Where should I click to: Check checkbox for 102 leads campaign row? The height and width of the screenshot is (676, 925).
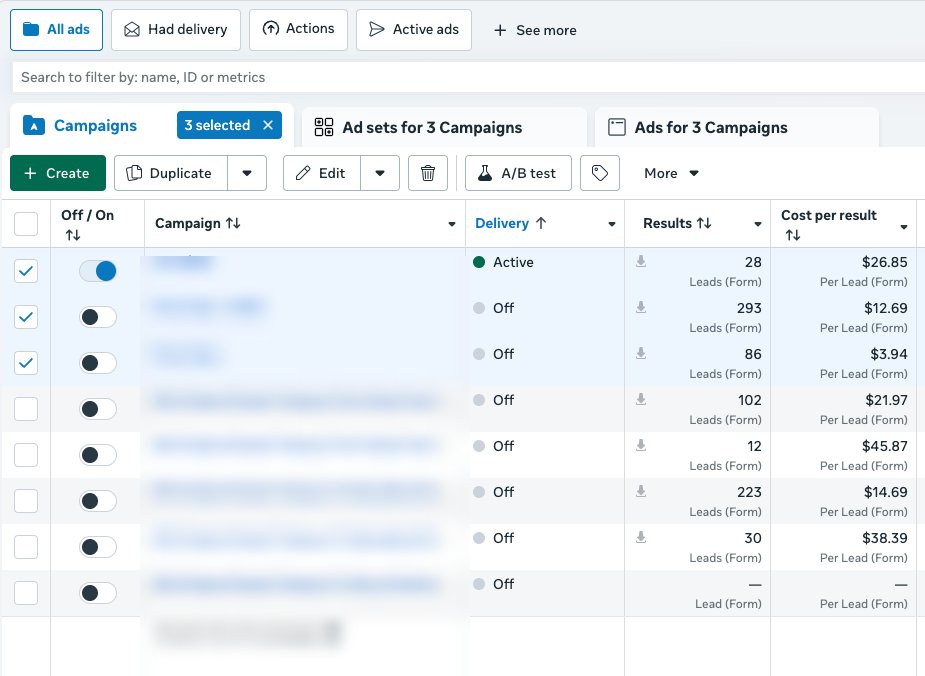pyautogui.click(x=26, y=409)
